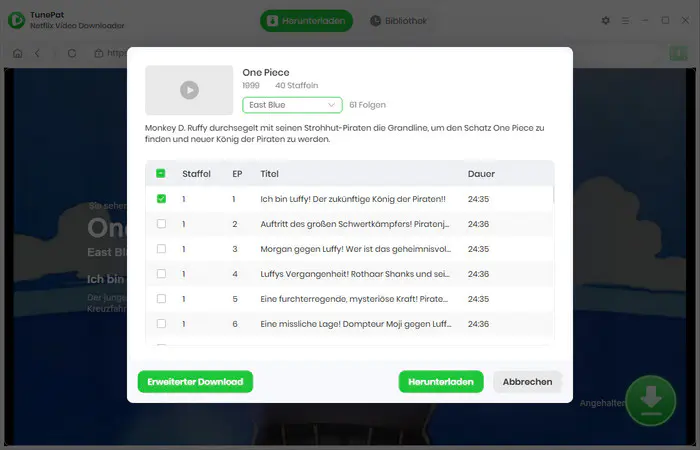Screen dimensions: 700x450
Task: Toggle the select-all checkbox in header
Action: pos(161,174)
